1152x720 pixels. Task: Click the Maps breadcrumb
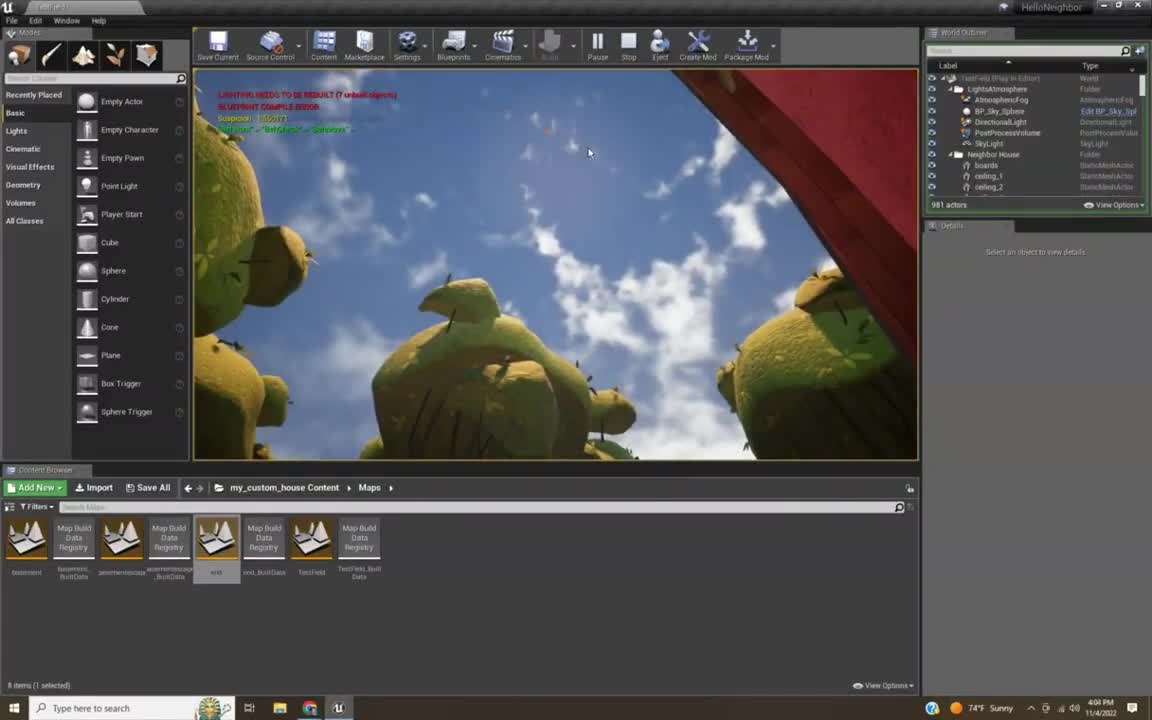(370, 488)
